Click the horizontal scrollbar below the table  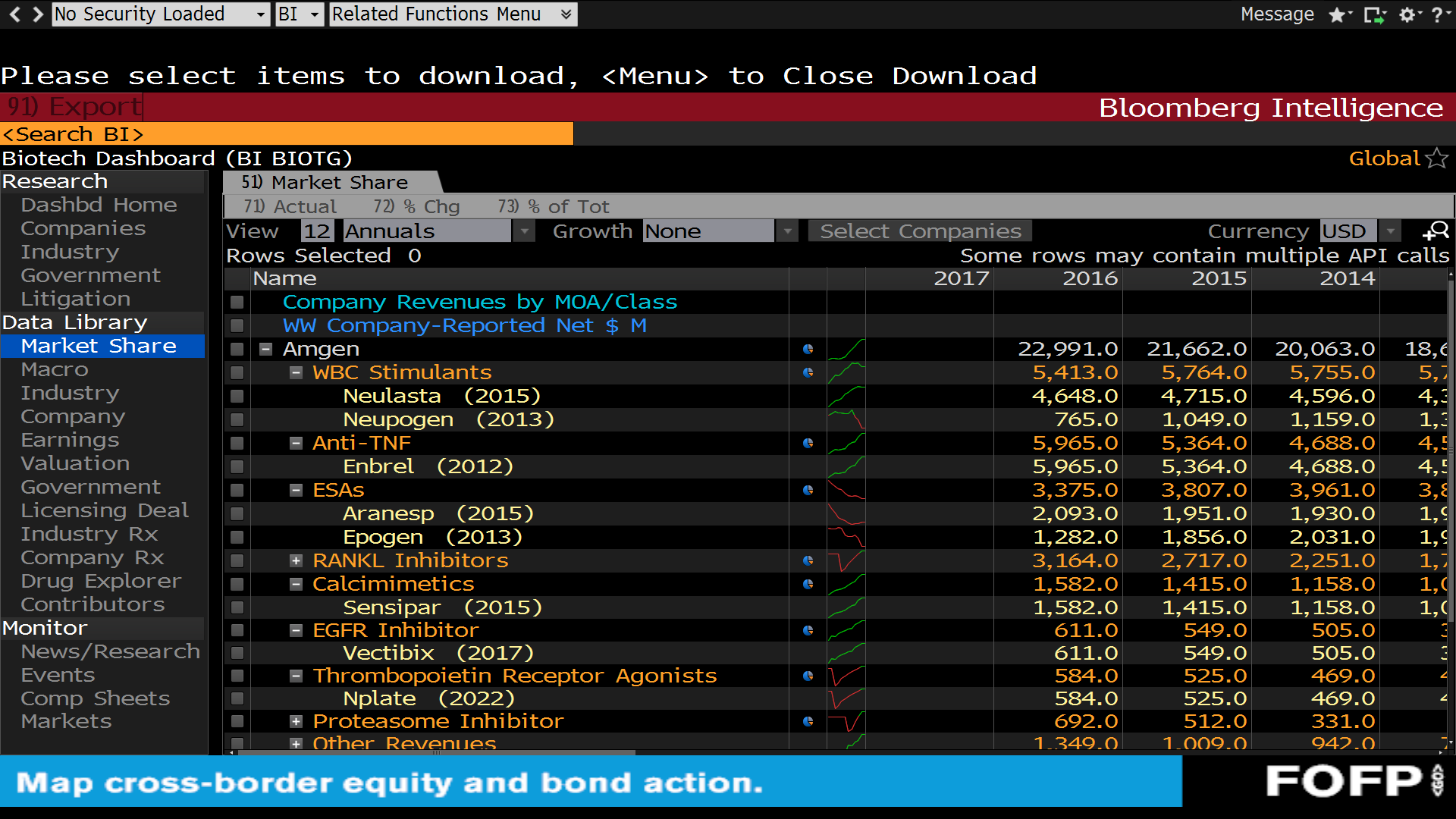point(437,752)
